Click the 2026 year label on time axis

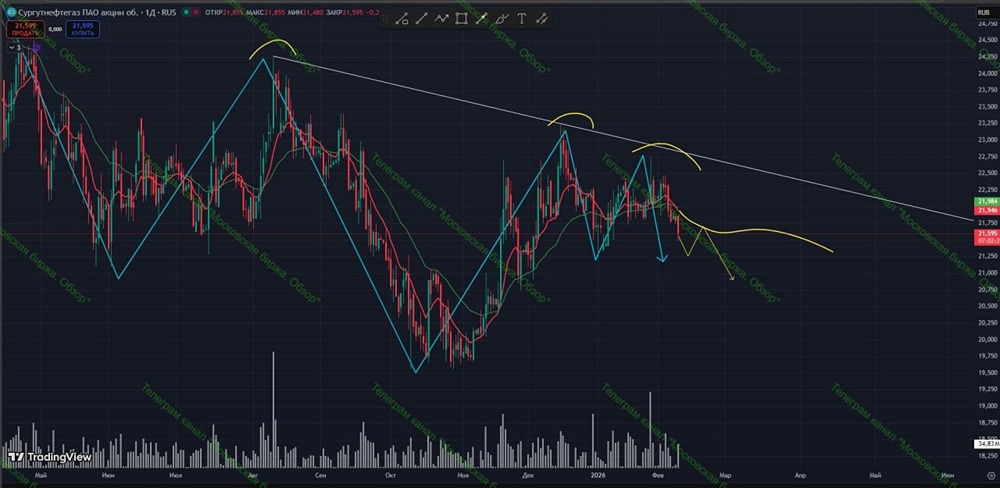point(598,475)
